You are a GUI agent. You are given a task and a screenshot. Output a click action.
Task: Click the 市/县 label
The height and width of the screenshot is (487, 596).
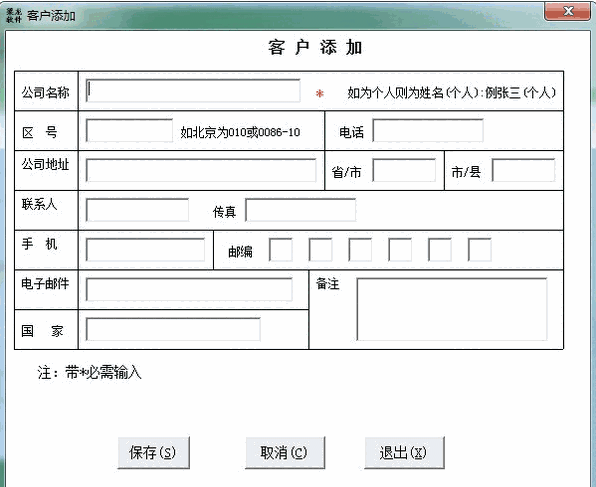click(x=466, y=172)
